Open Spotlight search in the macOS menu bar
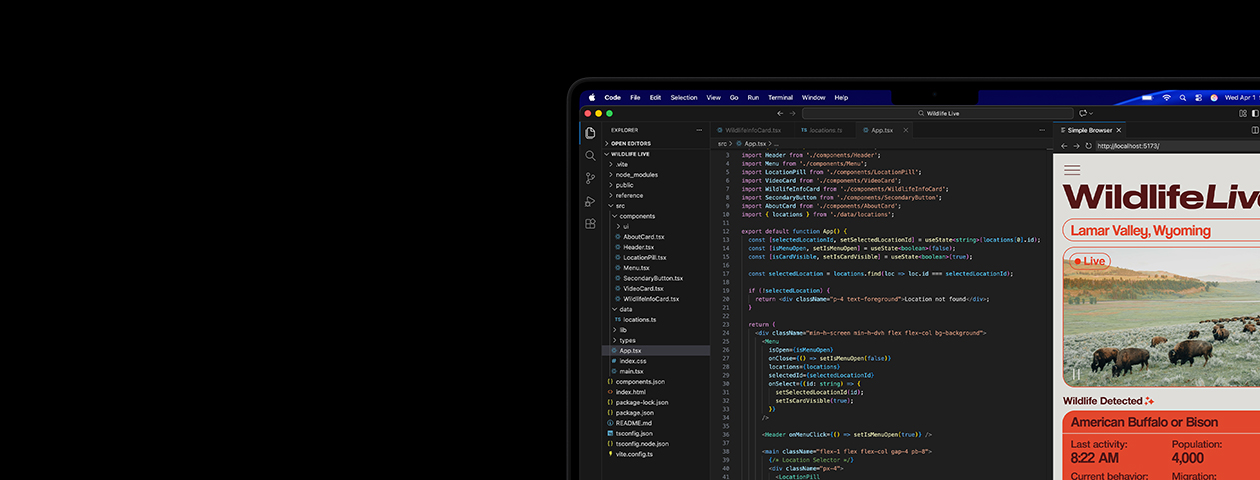This screenshot has width=1260, height=480. 1183,98
